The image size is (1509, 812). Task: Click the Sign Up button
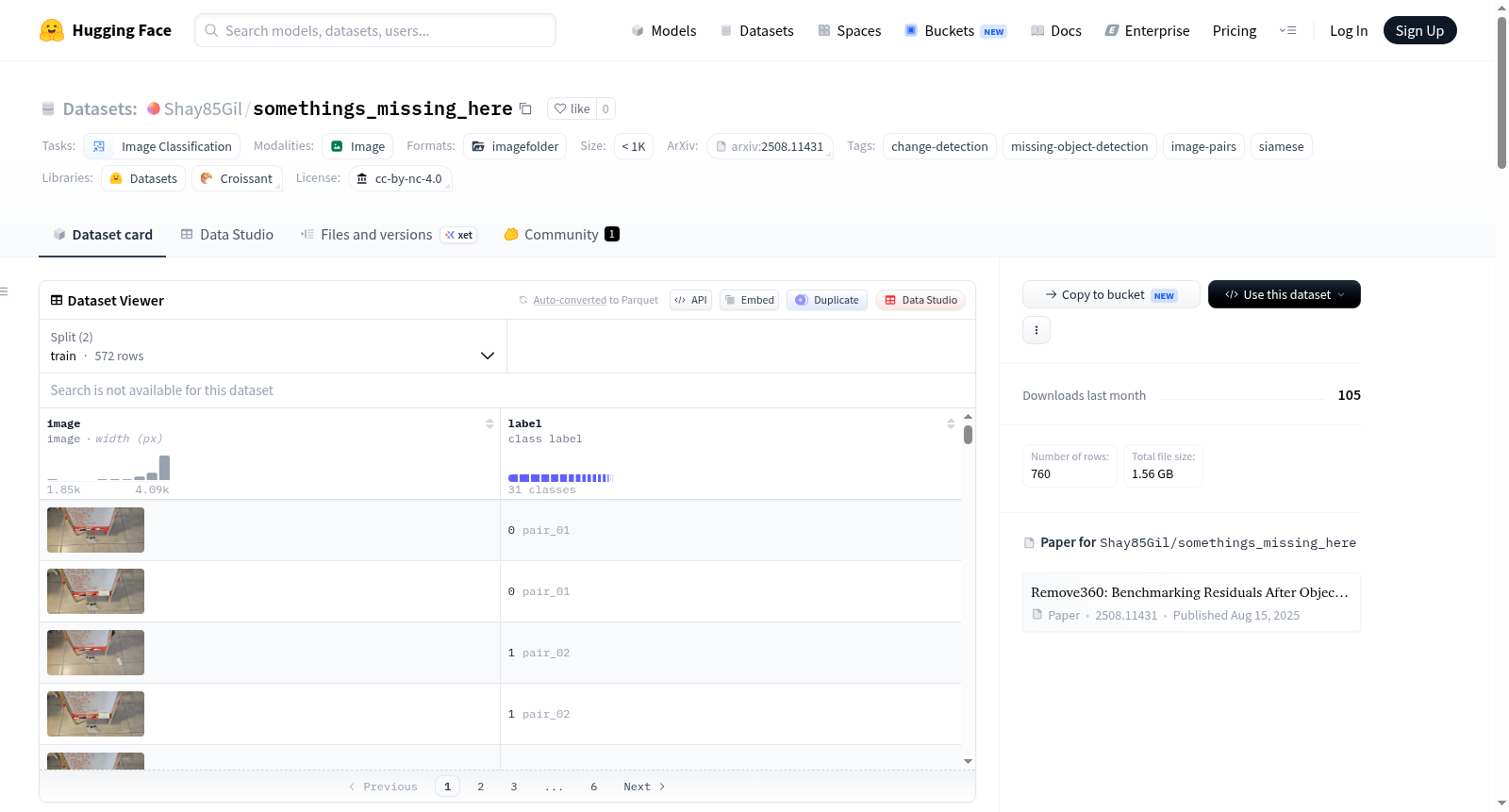tap(1419, 30)
